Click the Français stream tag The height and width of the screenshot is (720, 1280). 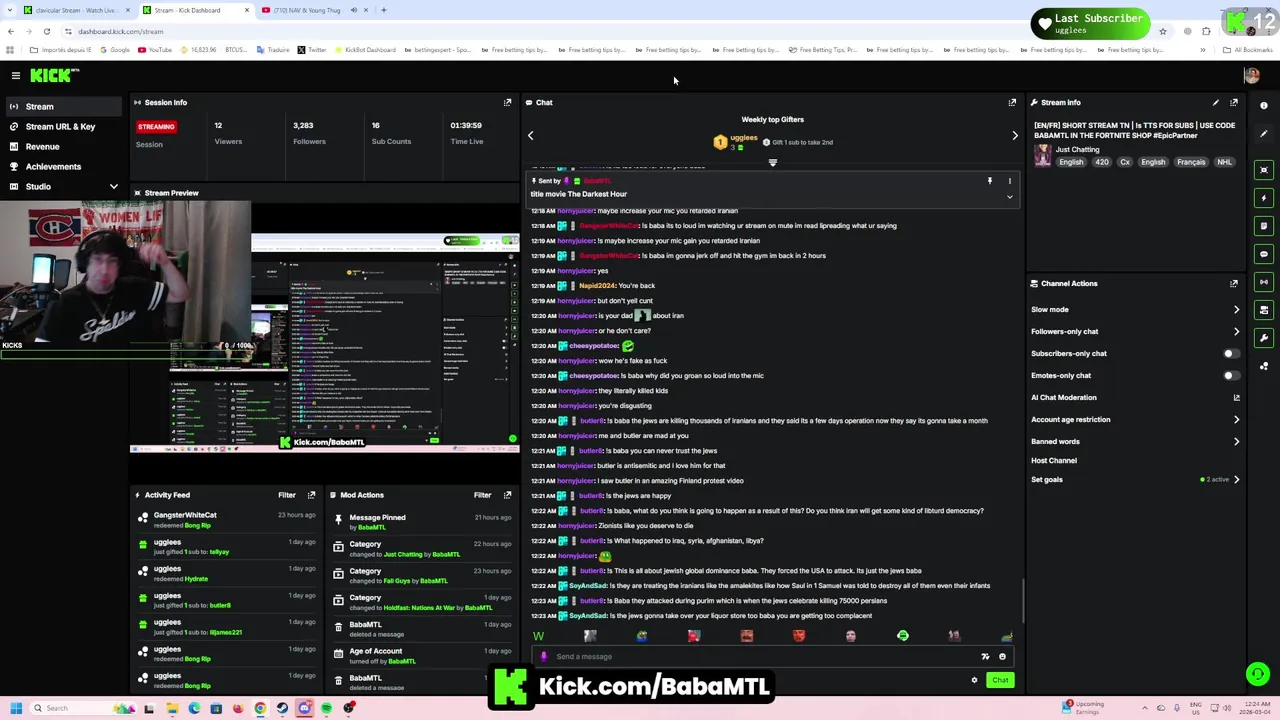[1191, 162]
